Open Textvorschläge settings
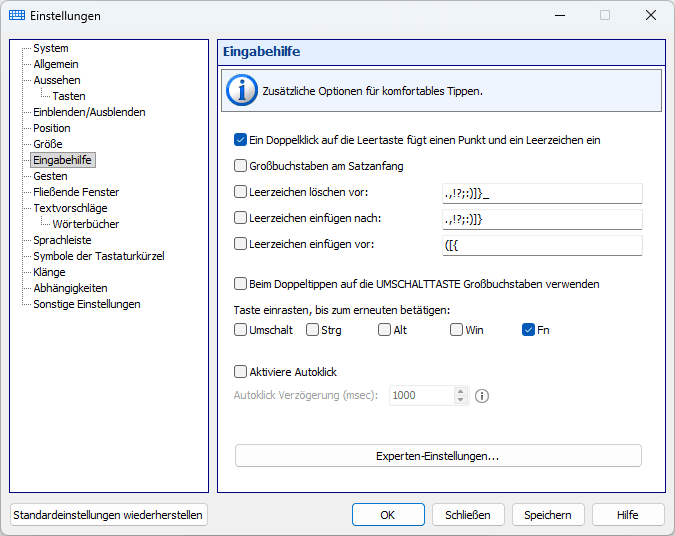This screenshot has height=536, width=675. point(71,208)
